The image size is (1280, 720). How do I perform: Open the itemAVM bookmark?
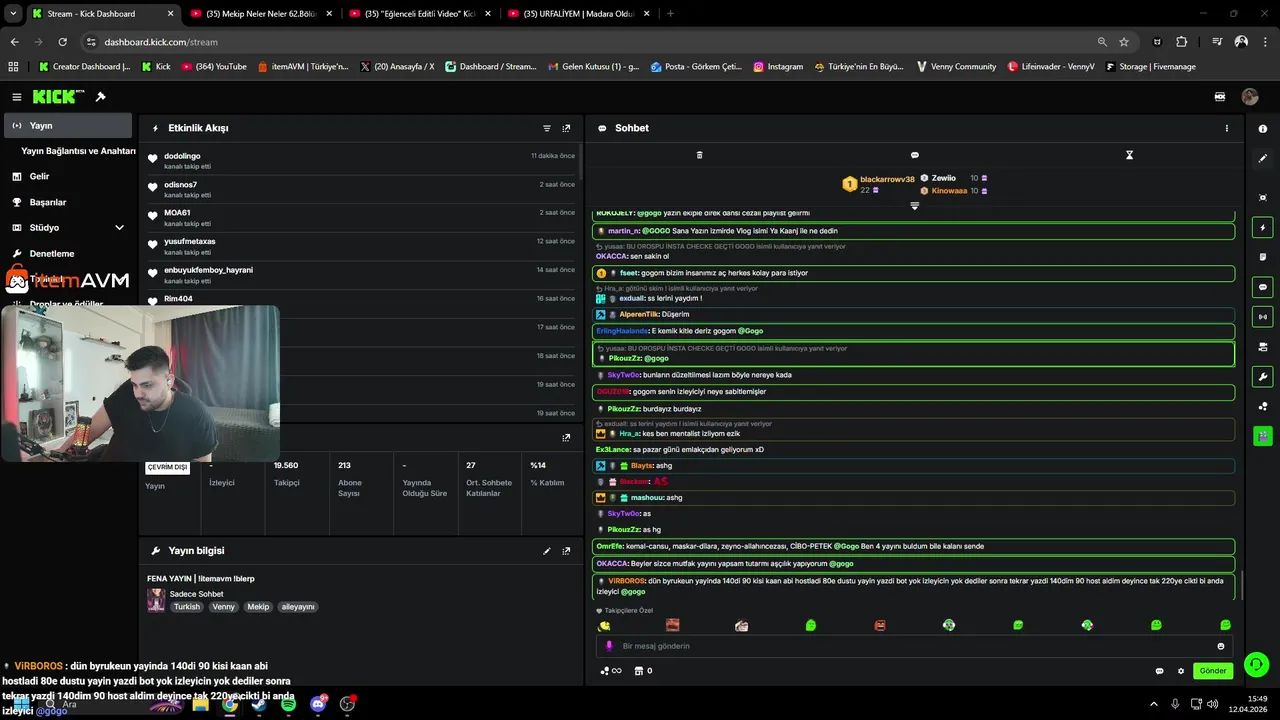pyautogui.click(x=303, y=67)
